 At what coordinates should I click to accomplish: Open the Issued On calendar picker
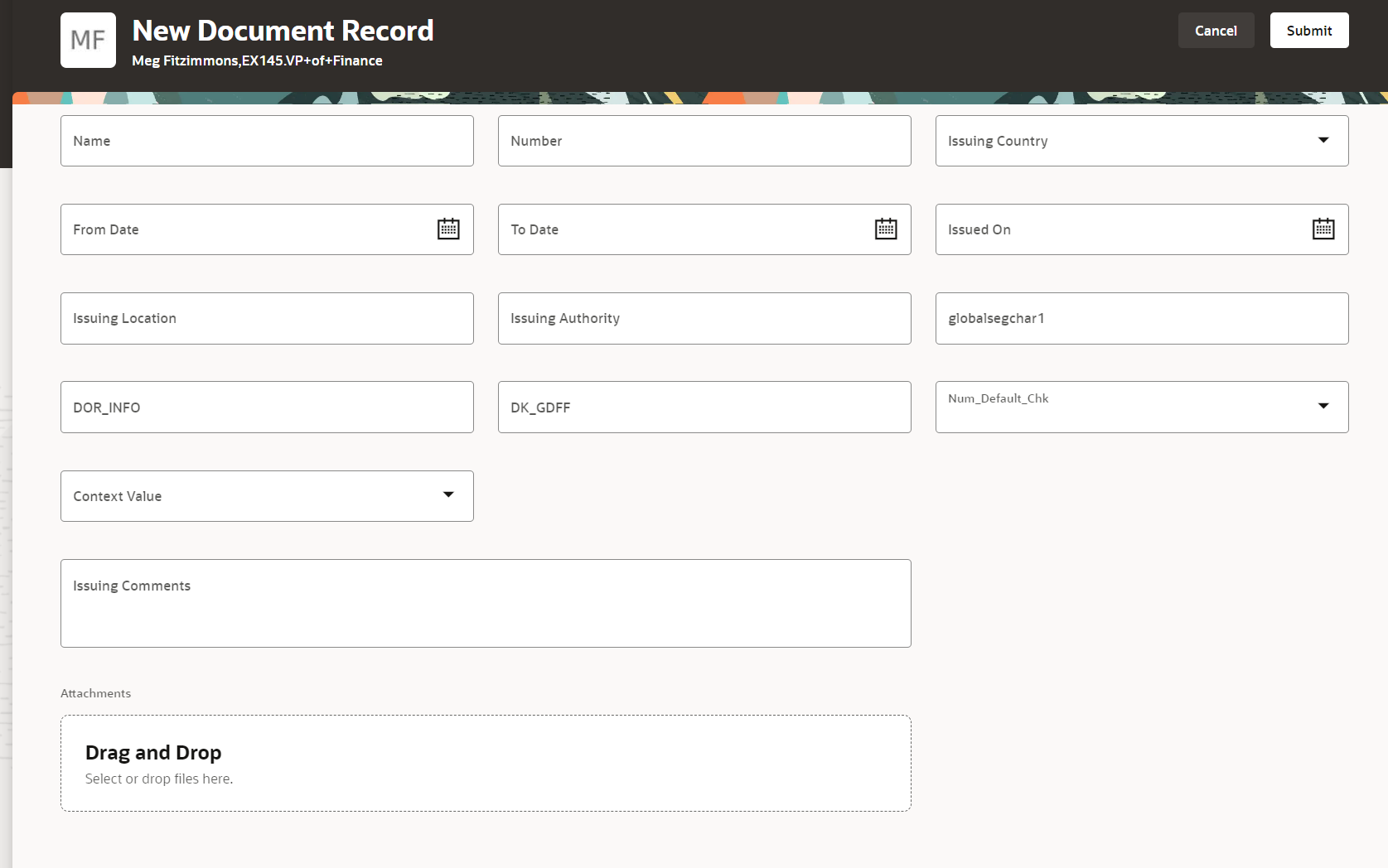pos(1323,229)
